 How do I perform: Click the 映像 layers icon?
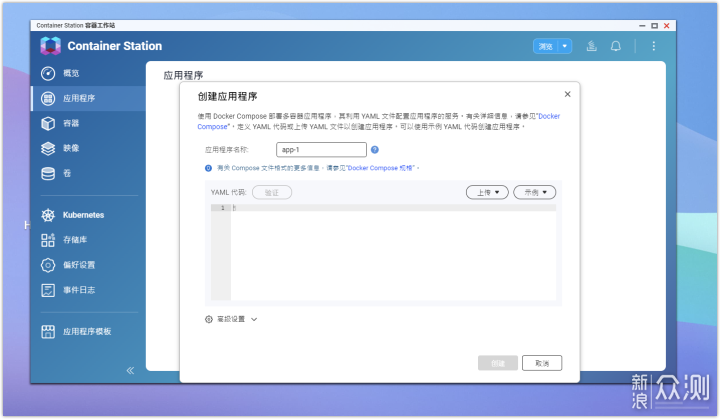click(48, 148)
